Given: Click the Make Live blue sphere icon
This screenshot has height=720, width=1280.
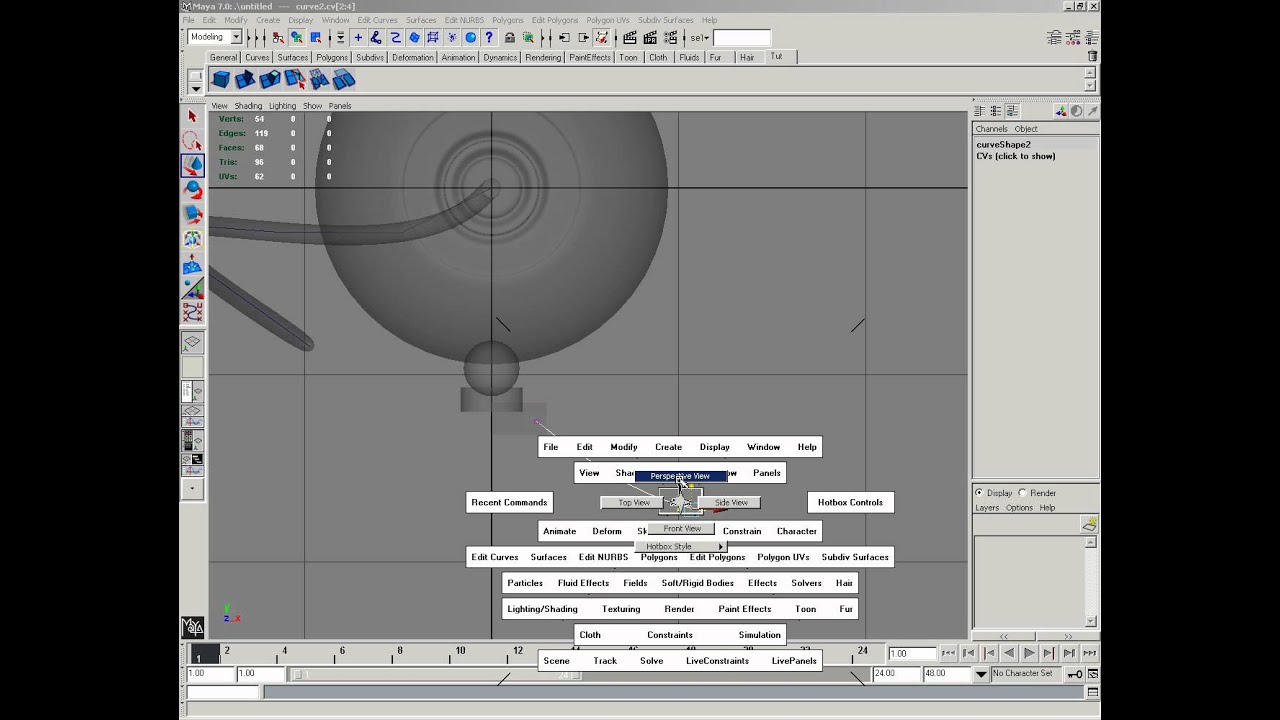Looking at the screenshot, I should (470, 38).
